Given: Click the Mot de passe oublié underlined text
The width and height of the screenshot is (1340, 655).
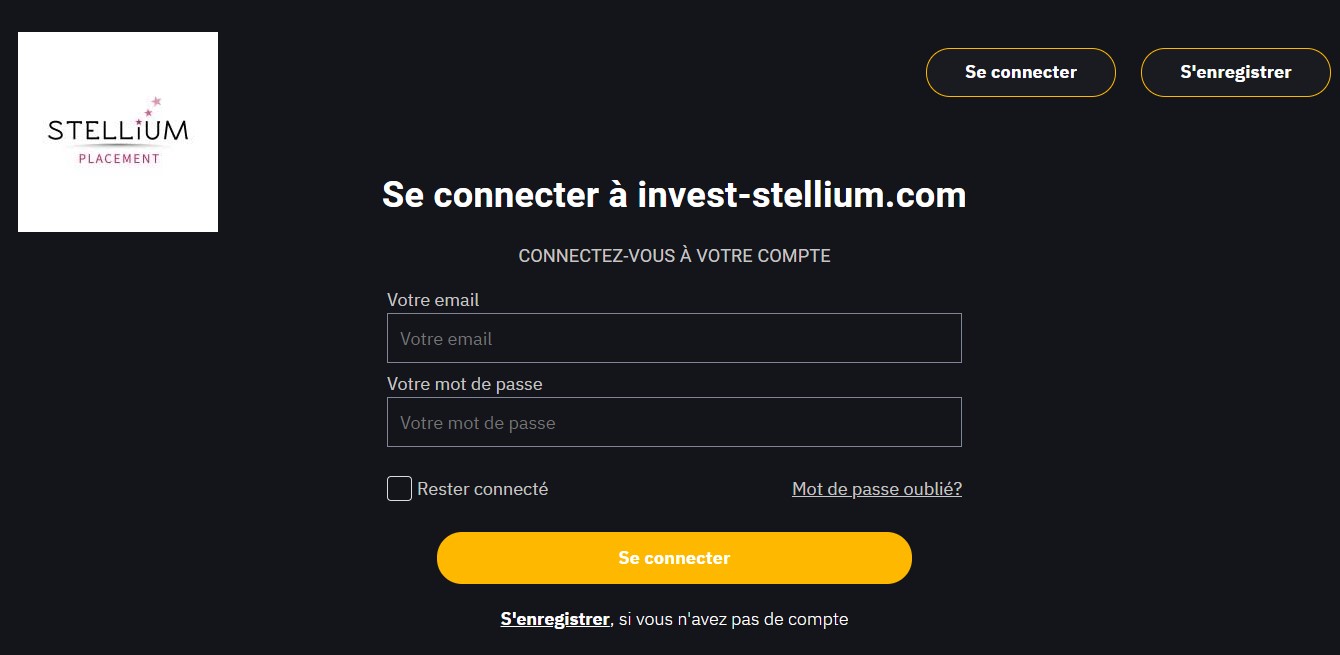Looking at the screenshot, I should click(x=876, y=488).
